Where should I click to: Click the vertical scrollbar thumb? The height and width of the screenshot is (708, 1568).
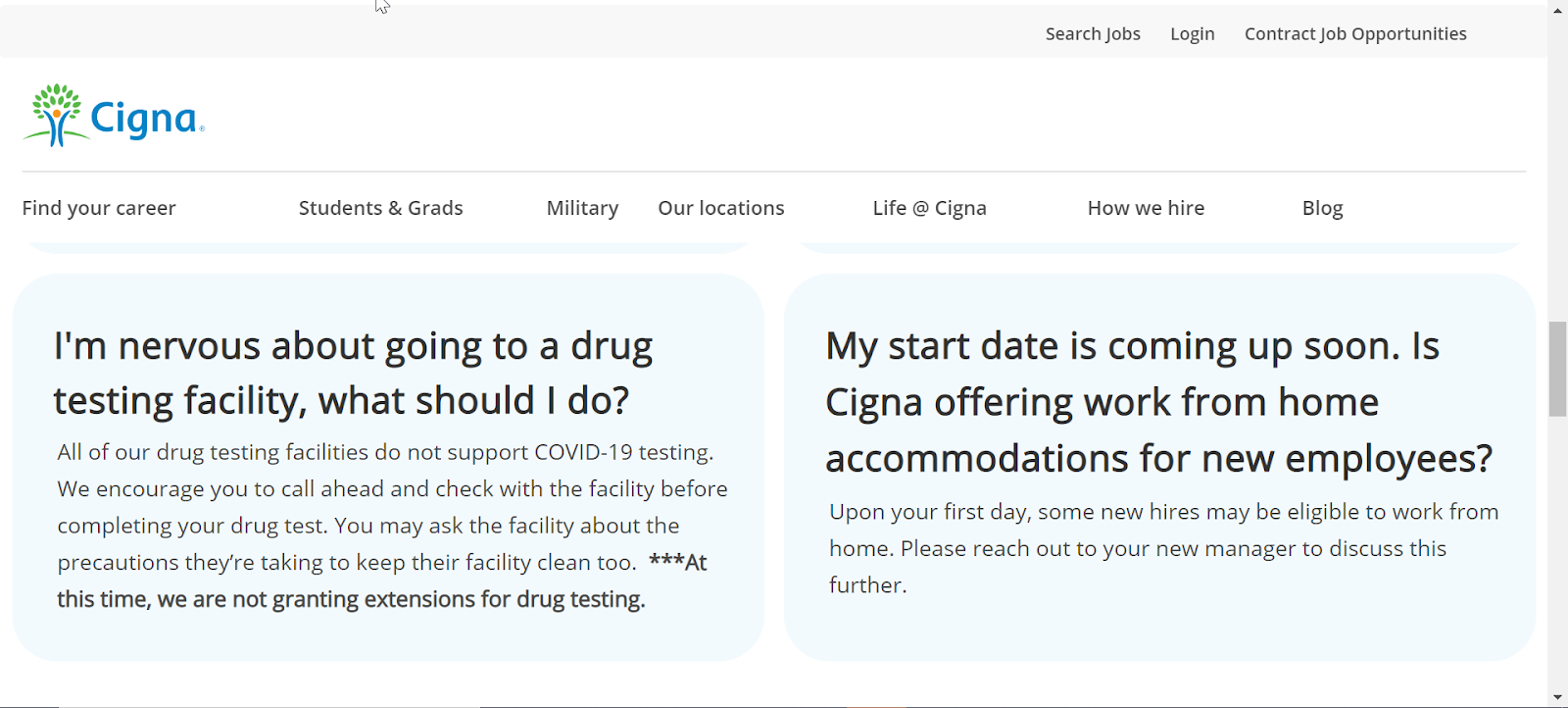[1558, 369]
